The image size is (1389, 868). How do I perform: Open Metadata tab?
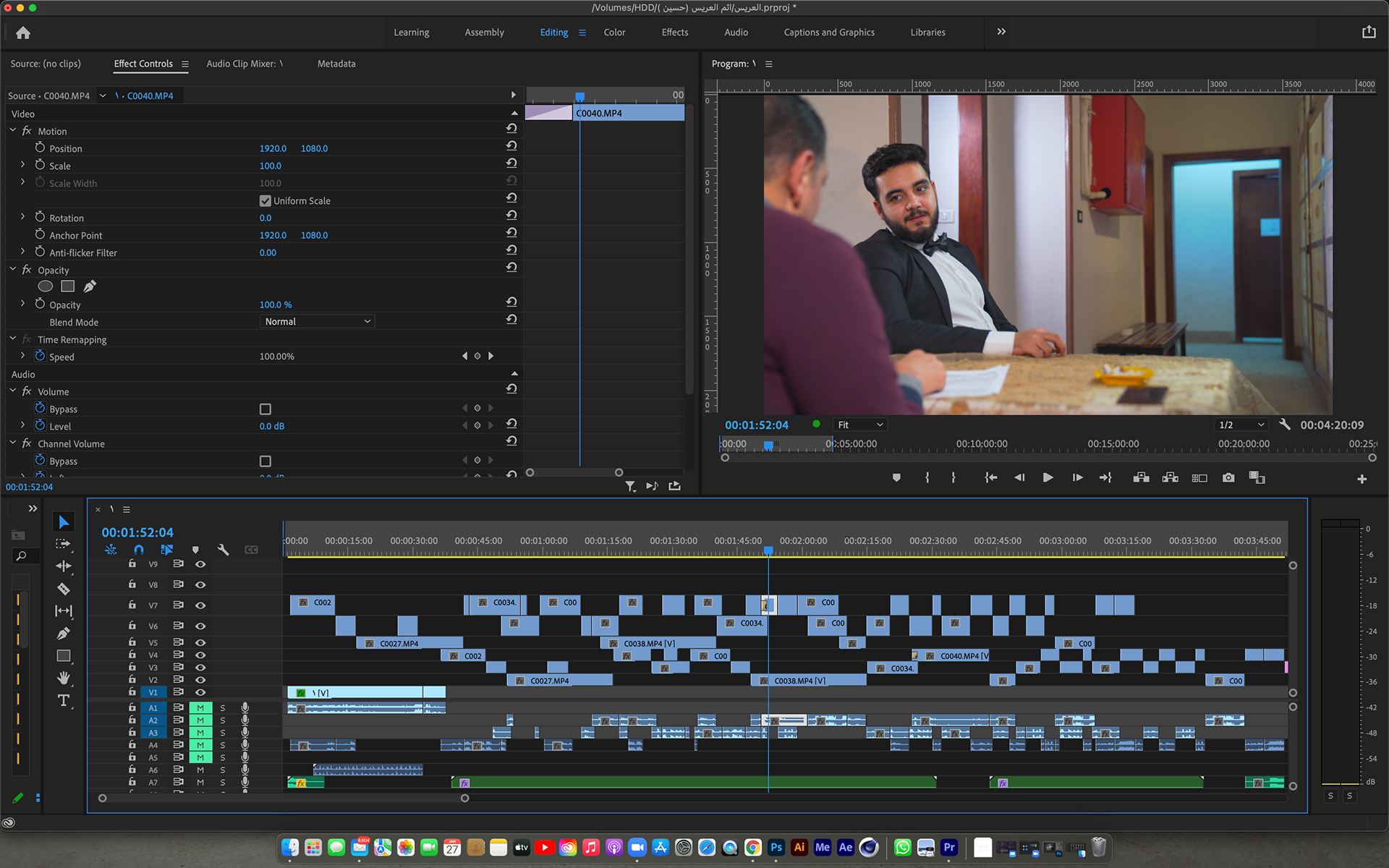pos(336,64)
